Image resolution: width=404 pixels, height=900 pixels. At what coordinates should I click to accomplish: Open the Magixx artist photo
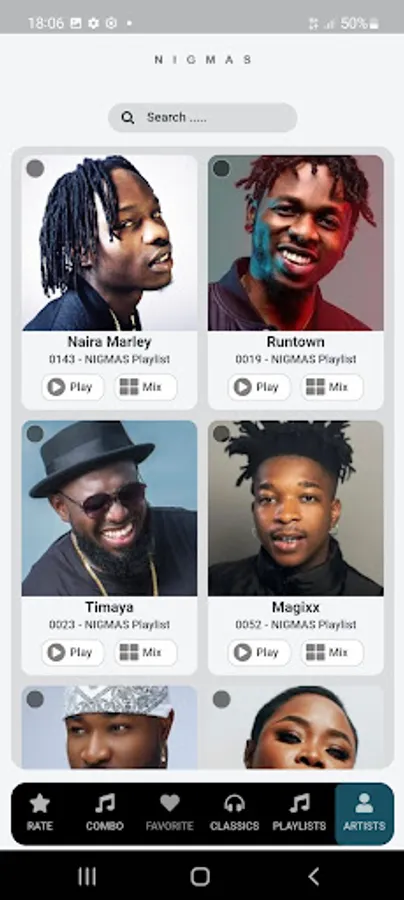(x=296, y=508)
